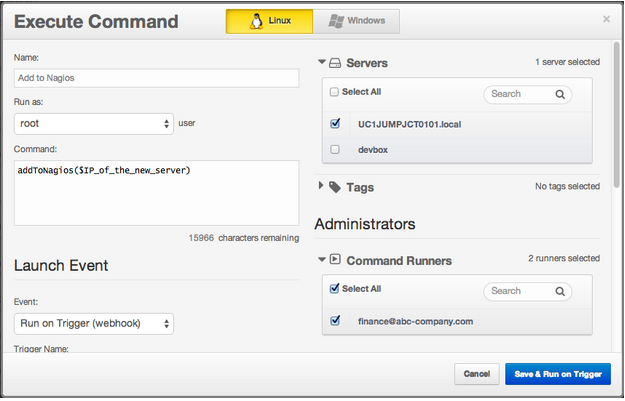625x401 pixels.
Task: Collapse the Servers section triangle
Action: coord(322,63)
